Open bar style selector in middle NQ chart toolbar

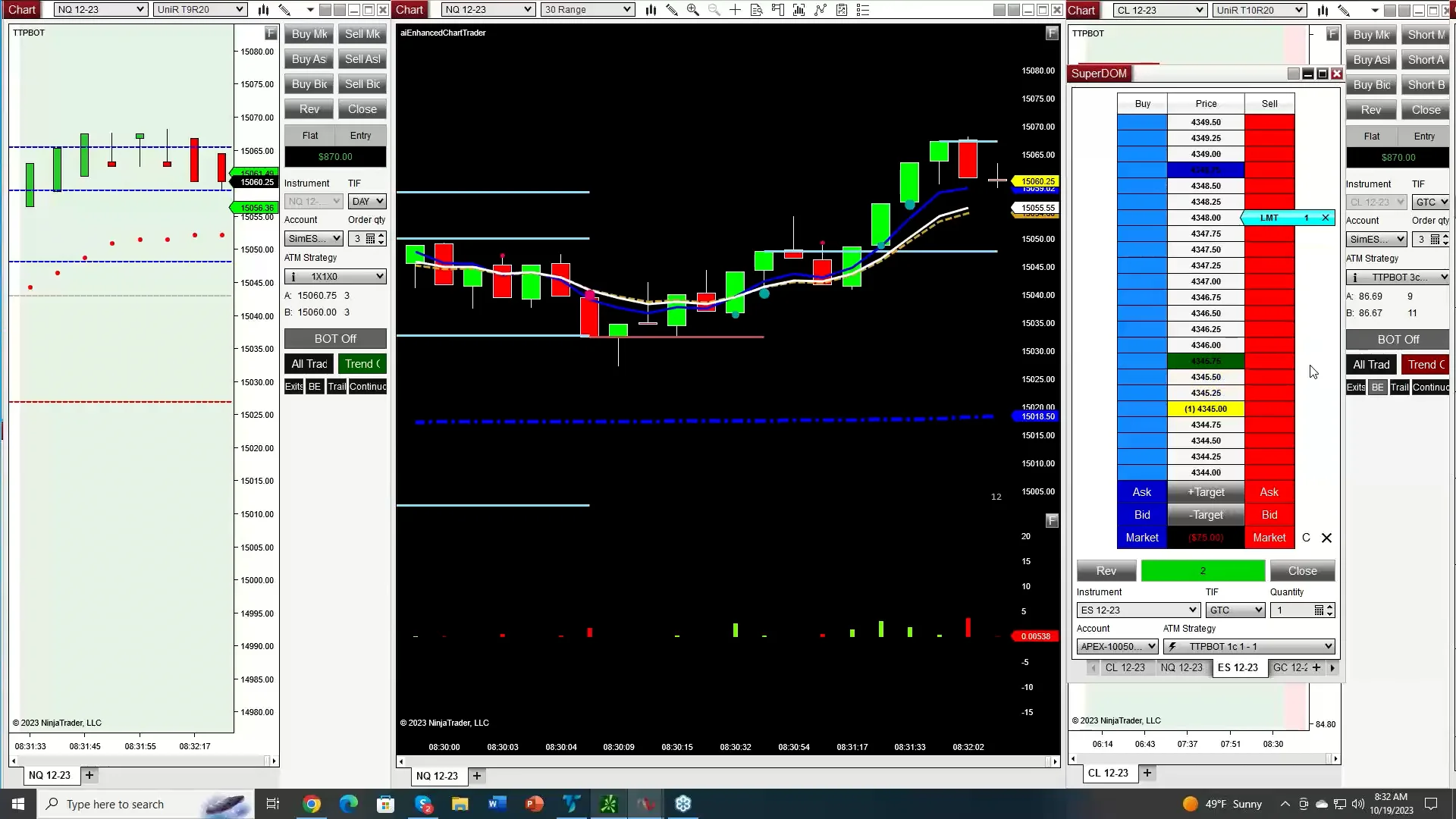pyautogui.click(x=651, y=10)
